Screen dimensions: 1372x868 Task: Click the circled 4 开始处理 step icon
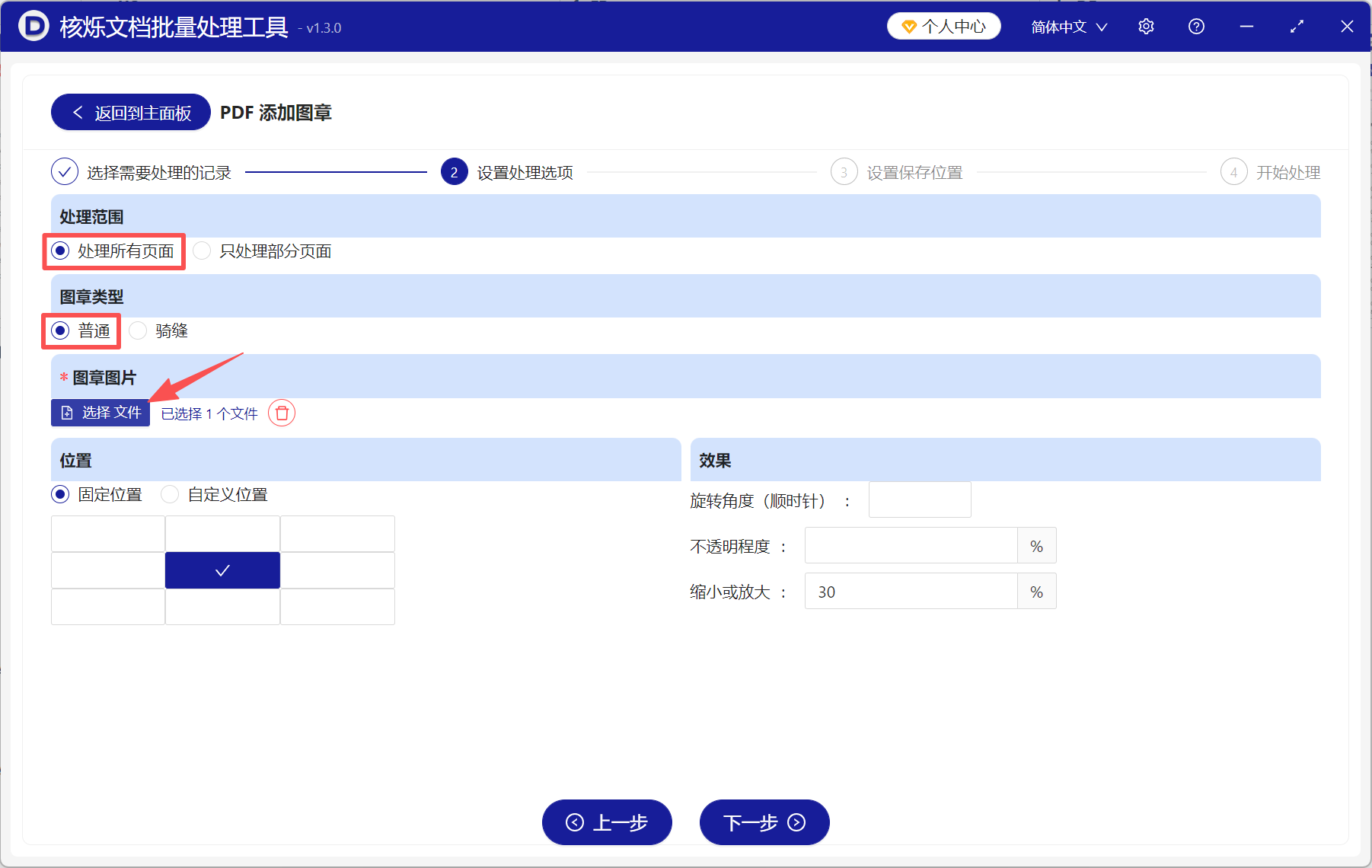pyautogui.click(x=1233, y=171)
